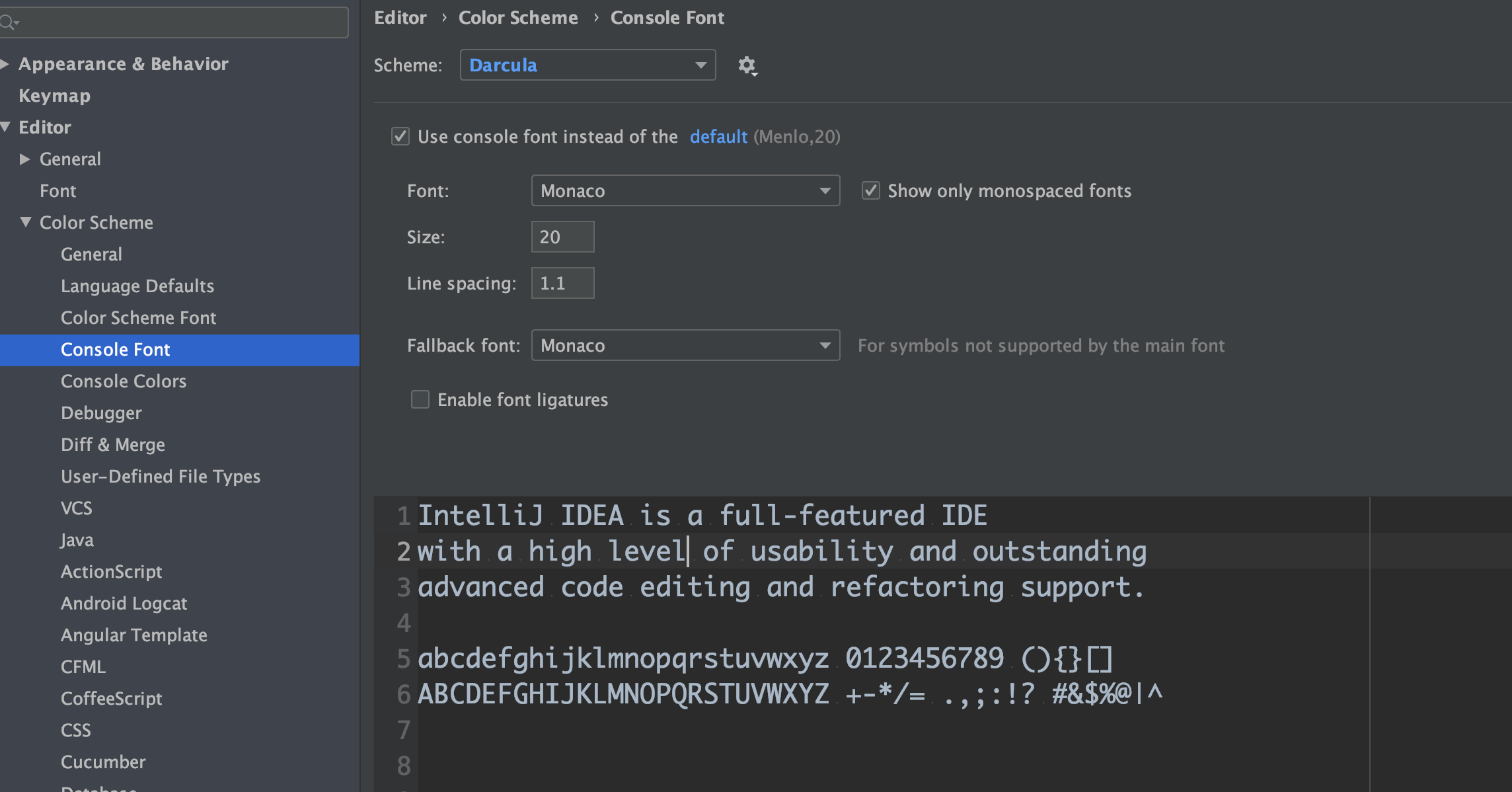Click the search magnifier in the settings sidebar

click(9, 22)
